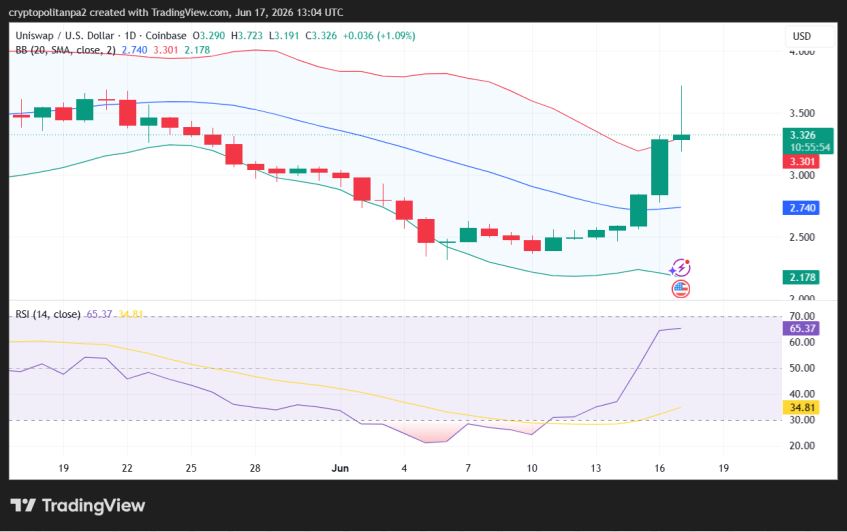Click the purple 65.37 RSI value label
The image size is (847, 532).
tap(802, 328)
